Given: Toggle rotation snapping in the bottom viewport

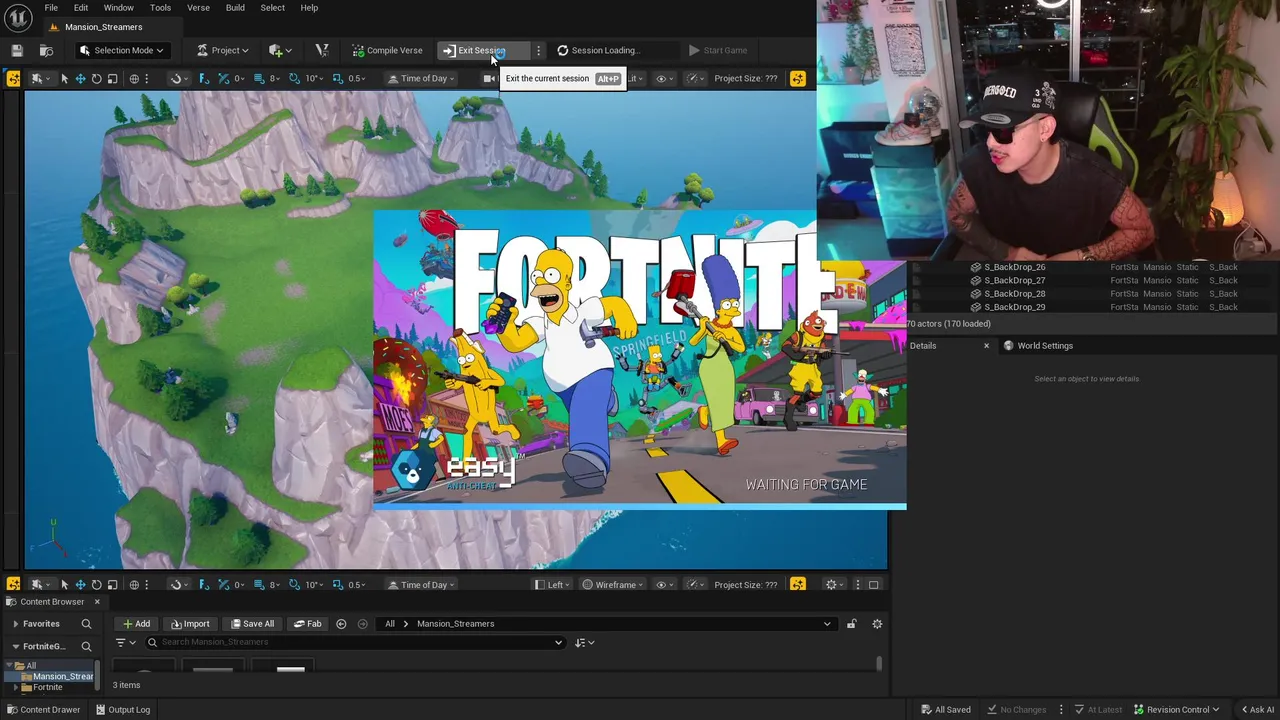Looking at the screenshot, I should click(294, 585).
